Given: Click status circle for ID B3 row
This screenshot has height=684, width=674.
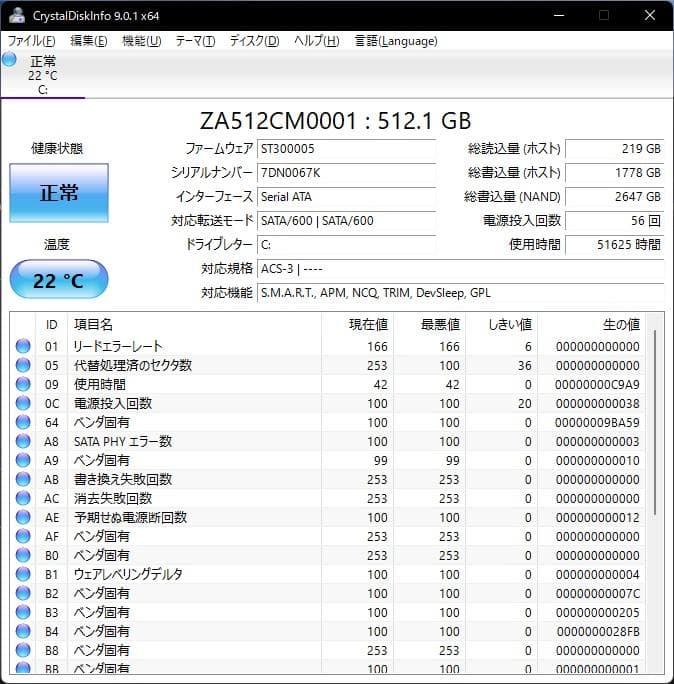Looking at the screenshot, I should tap(23, 612).
